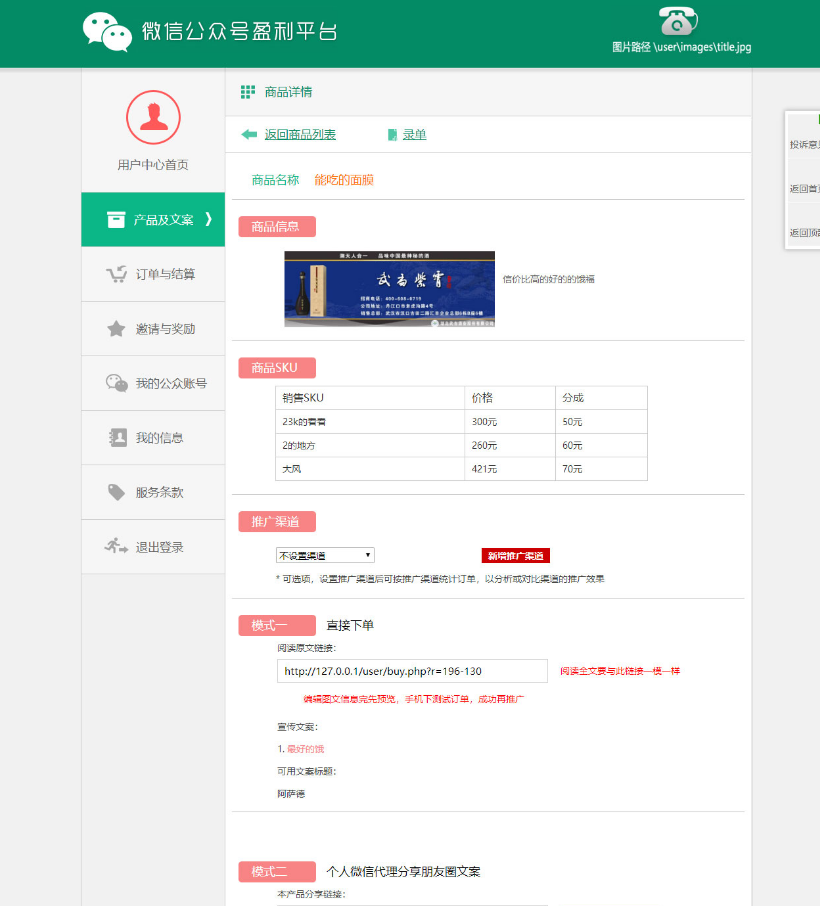Click product name 能吃的面膜

tap(344, 180)
